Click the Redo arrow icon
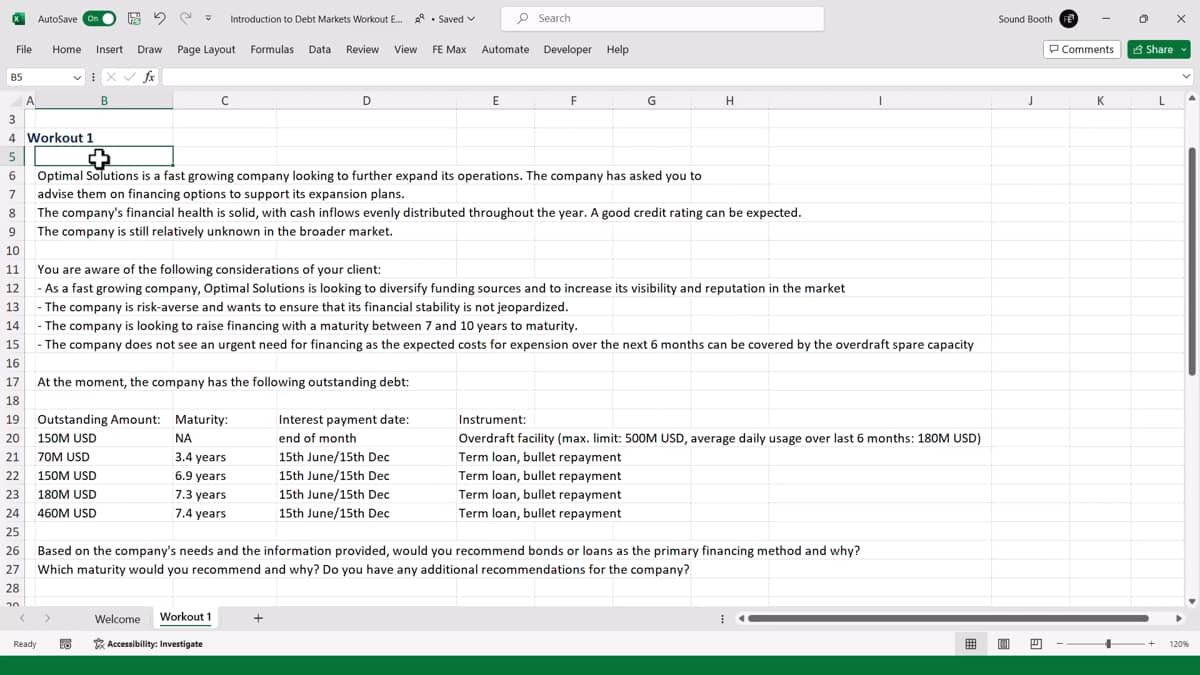This screenshot has height=675, width=1200. click(186, 19)
